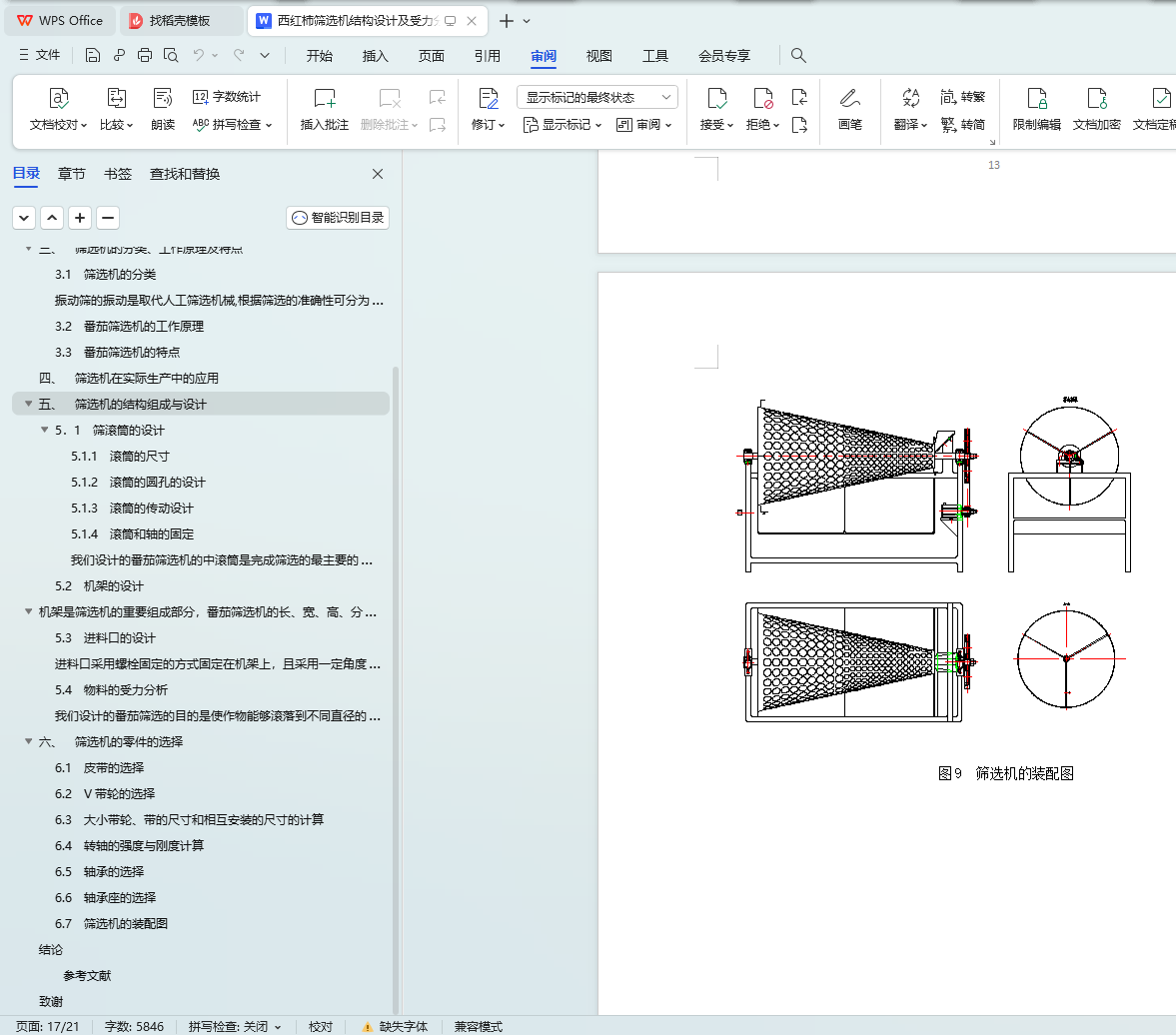The image size is (1176, 1035).
Task: Open the 审阅 pane dropdown
Action: tap(643, 125)
